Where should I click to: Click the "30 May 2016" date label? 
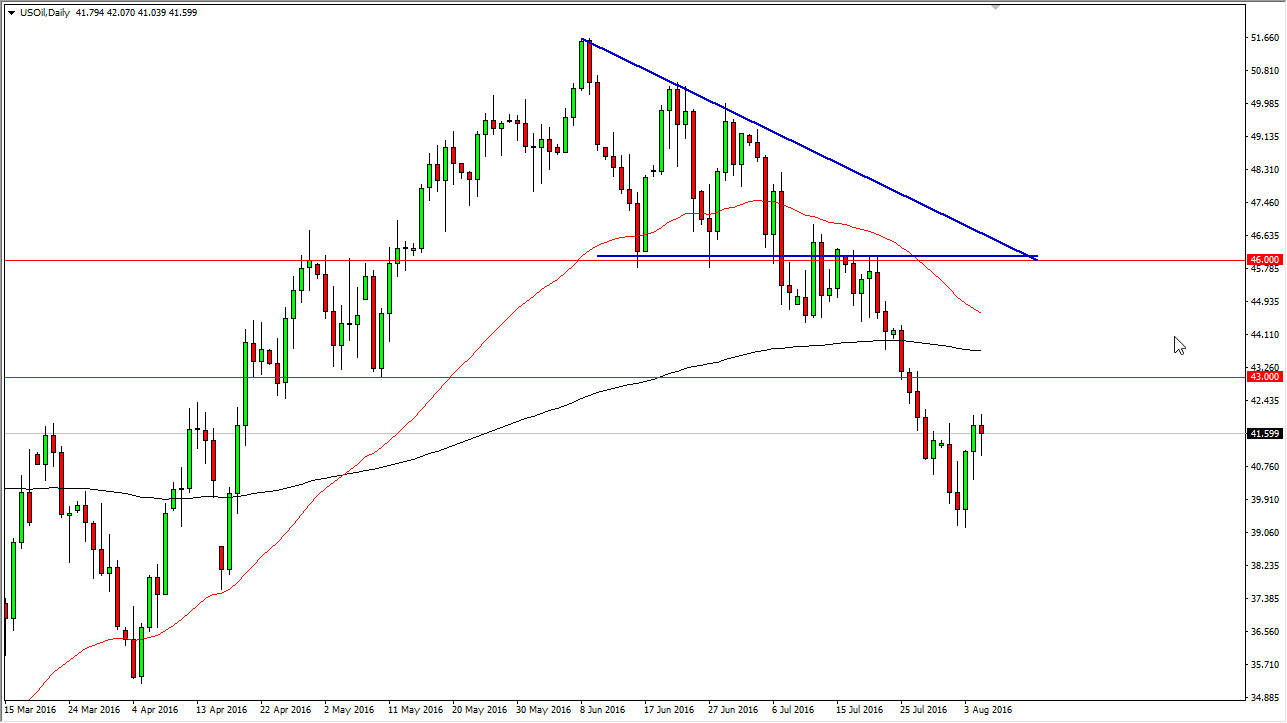click(x=545, y=709)
